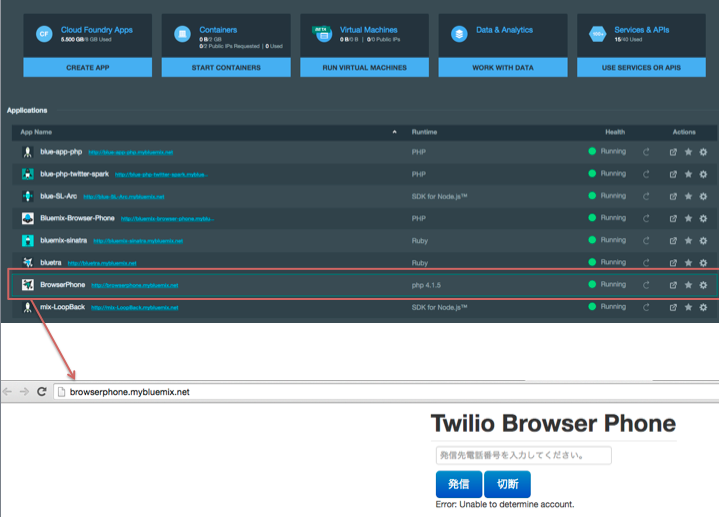This screenshot has width=719, height=517.
Task: Open blue-SL-Arc external link icon
Action: click(x=673, y=196)
